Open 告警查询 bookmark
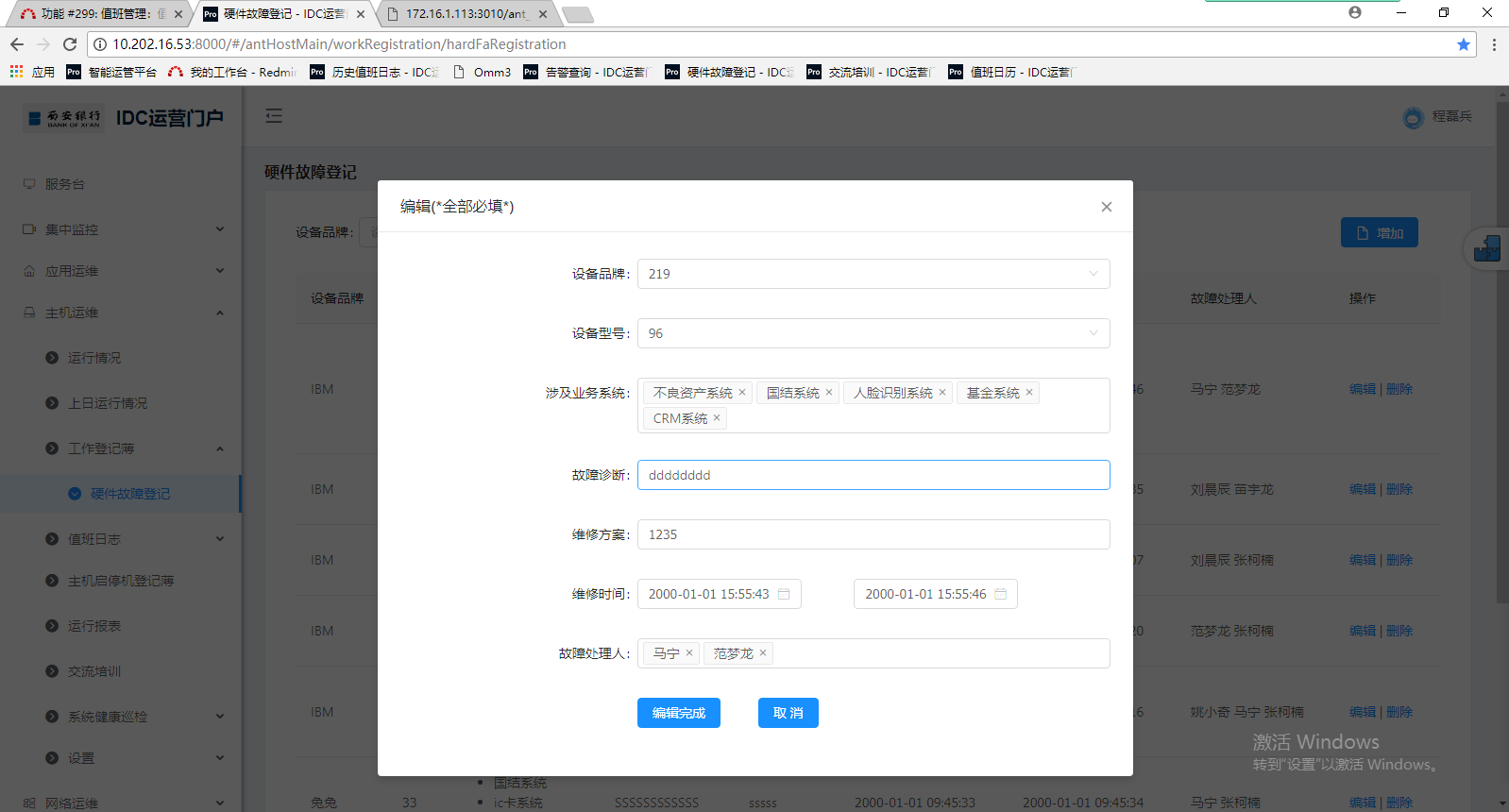 tap(585, 72)
